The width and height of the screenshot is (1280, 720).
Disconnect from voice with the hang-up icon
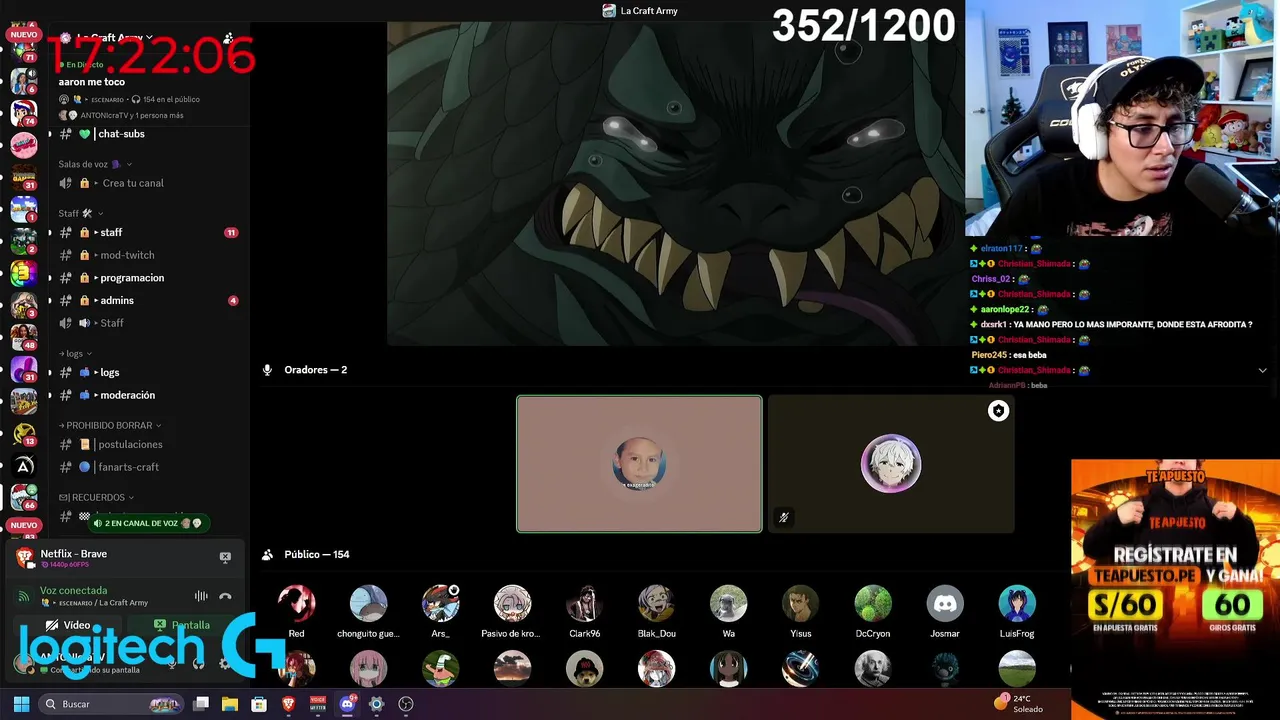pos(225,596)
